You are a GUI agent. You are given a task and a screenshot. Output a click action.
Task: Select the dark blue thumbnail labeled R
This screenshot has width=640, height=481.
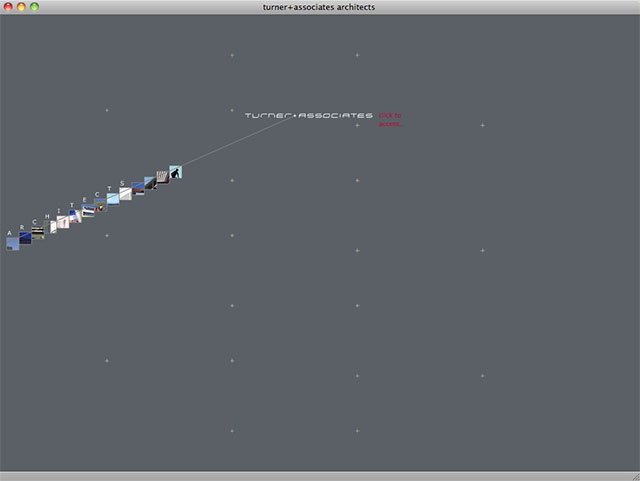pyautogui.click(x=25, y=237)
